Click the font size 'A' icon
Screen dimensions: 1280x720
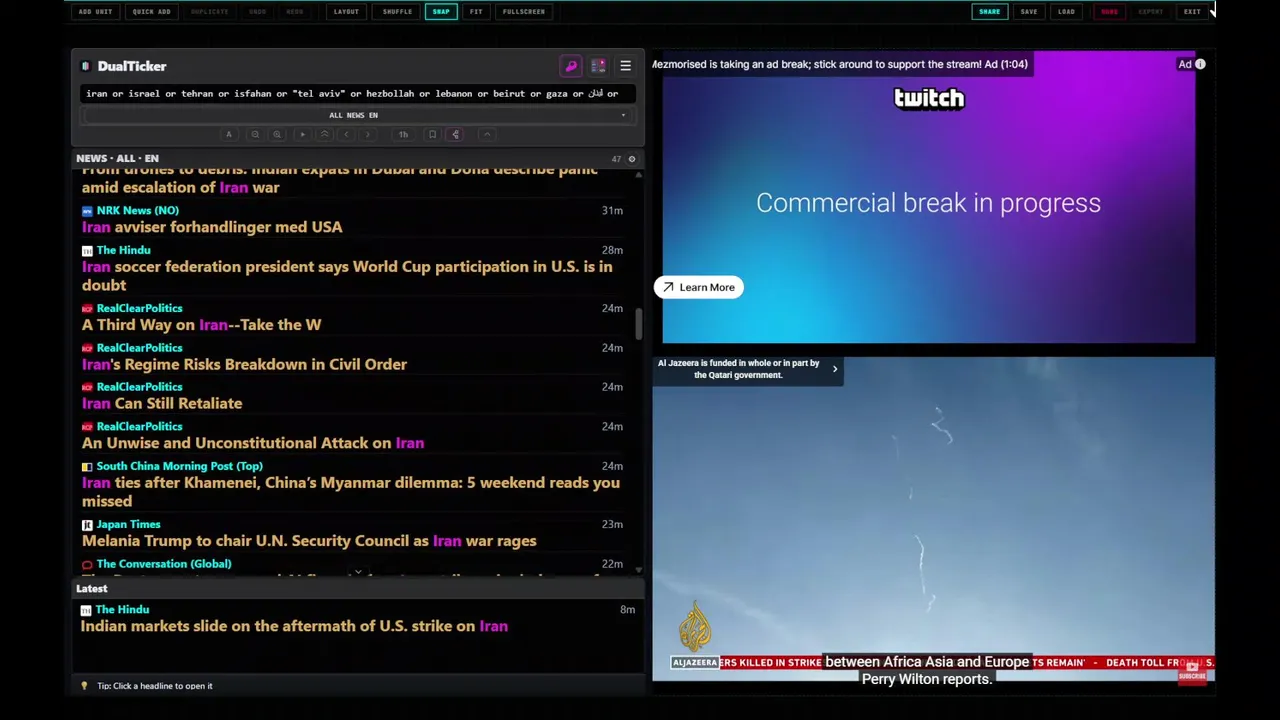pos(229,134)
